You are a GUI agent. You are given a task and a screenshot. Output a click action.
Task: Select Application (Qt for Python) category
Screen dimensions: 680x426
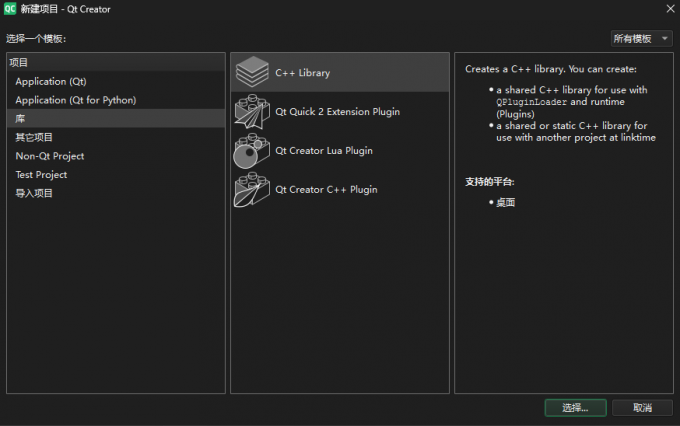(x=76, y=100)
